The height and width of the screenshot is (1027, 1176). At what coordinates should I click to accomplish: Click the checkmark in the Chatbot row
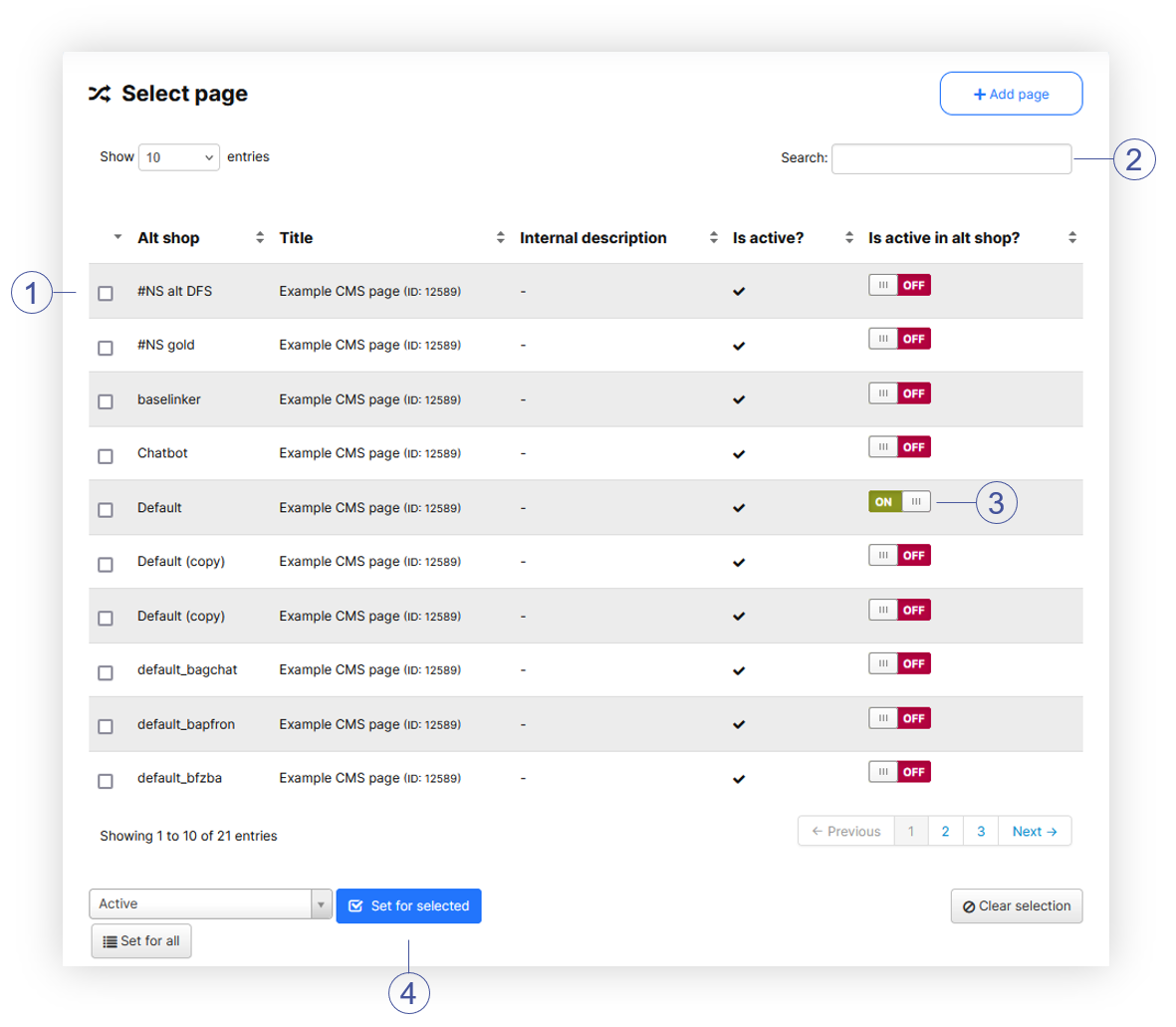tap(739, 454)
